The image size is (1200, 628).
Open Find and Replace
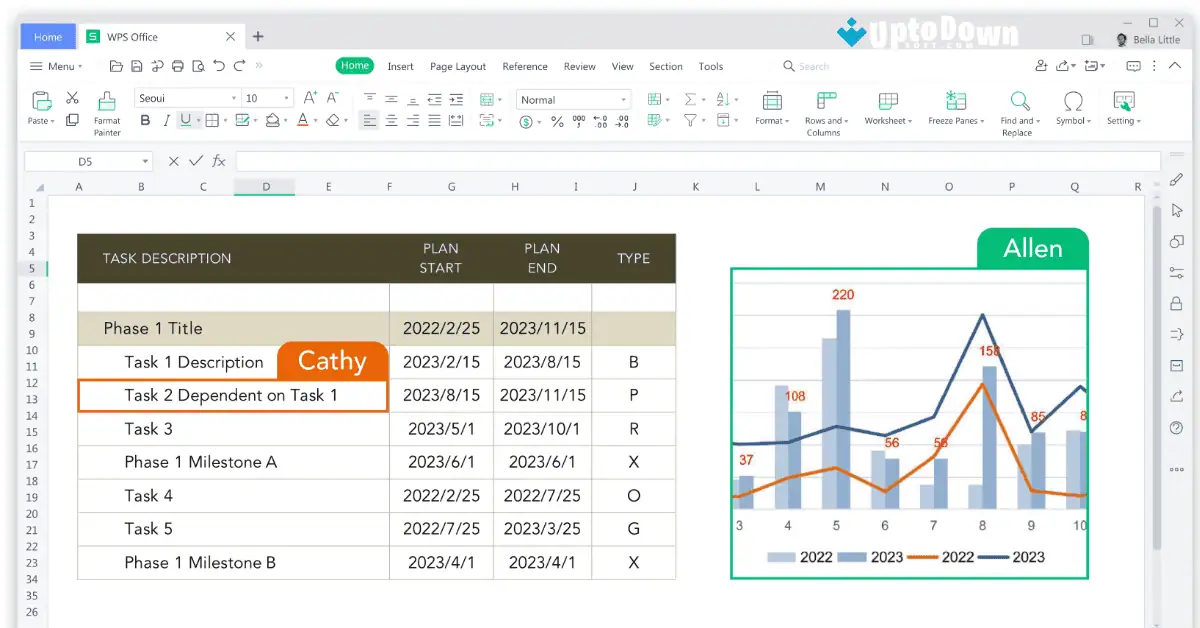point(1019,110)
